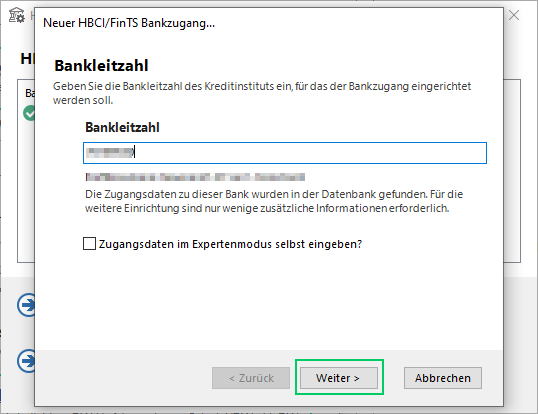Viewport: 538px width, 414px height.
Task: Close the background window with the X
Action: pyautogui.click(x=514, y=15)
